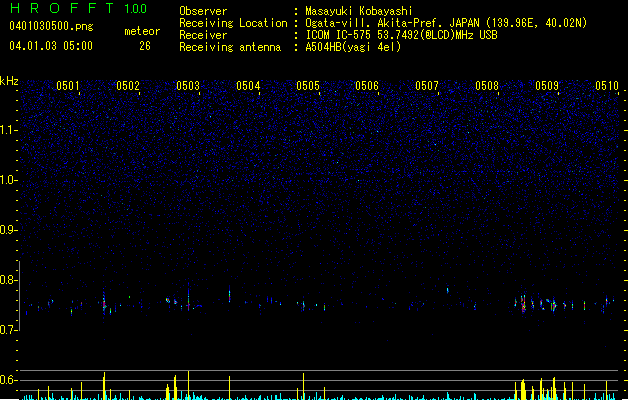Click the 0503 time marker
This screenshot has width=629, height=400.
(188, 86)
